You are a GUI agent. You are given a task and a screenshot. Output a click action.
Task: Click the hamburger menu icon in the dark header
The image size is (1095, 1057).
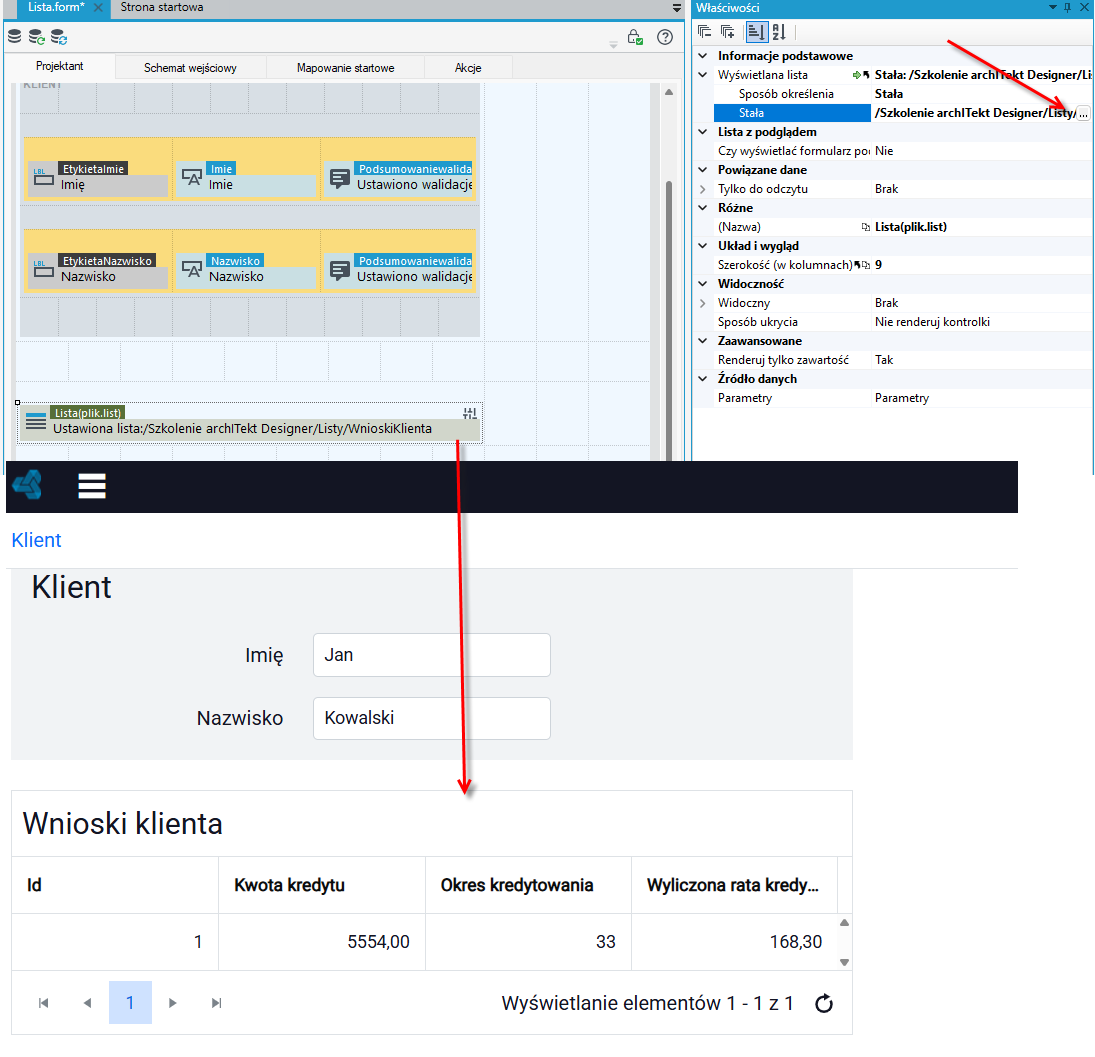pyautogui.click(x=91, y=486)
